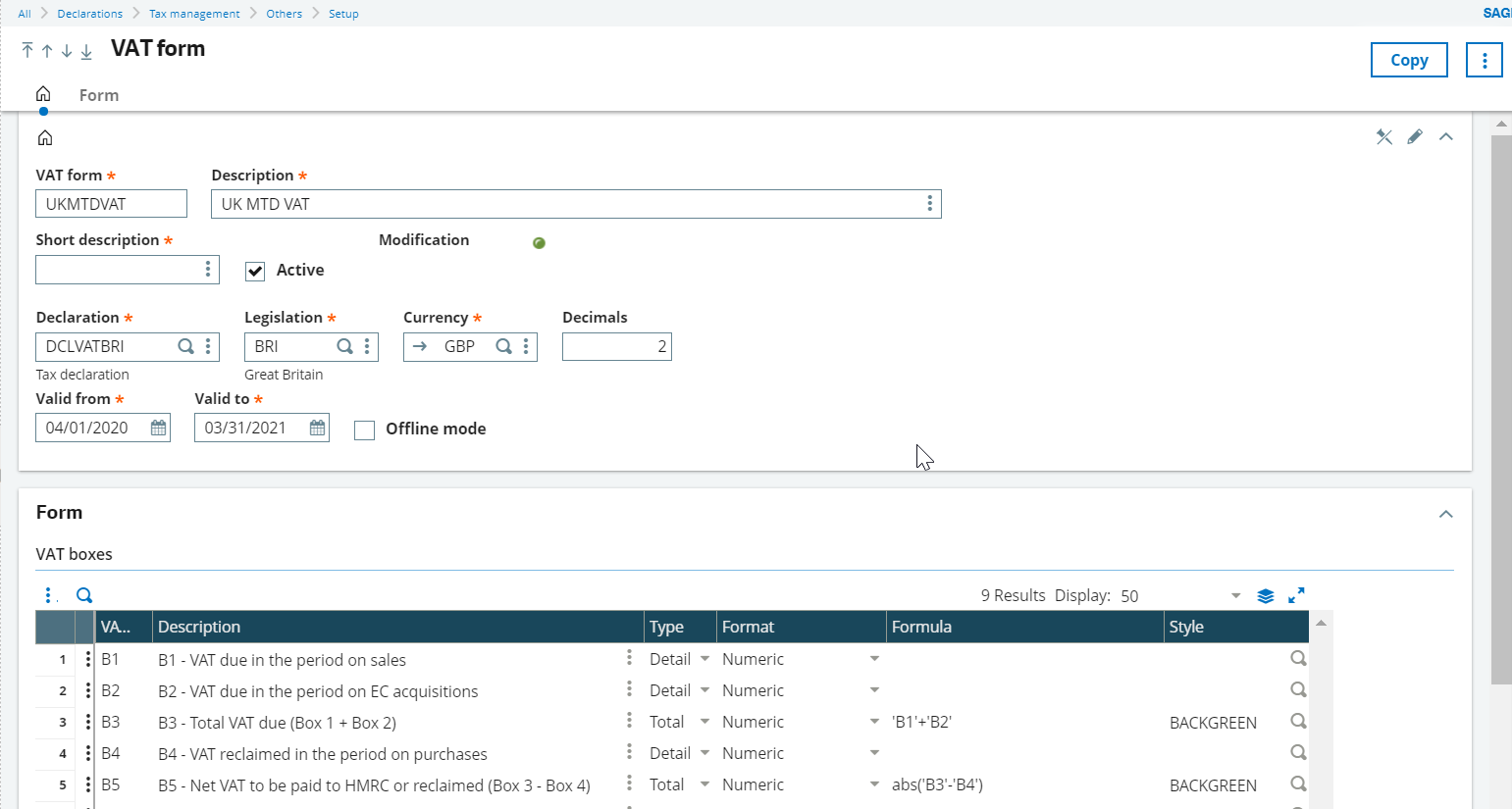Open Type dropdown for B3 row

704,722
